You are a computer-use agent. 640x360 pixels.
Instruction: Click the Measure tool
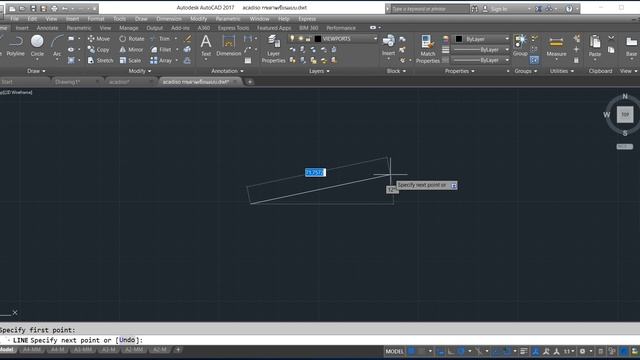click(x=556, y=45)
